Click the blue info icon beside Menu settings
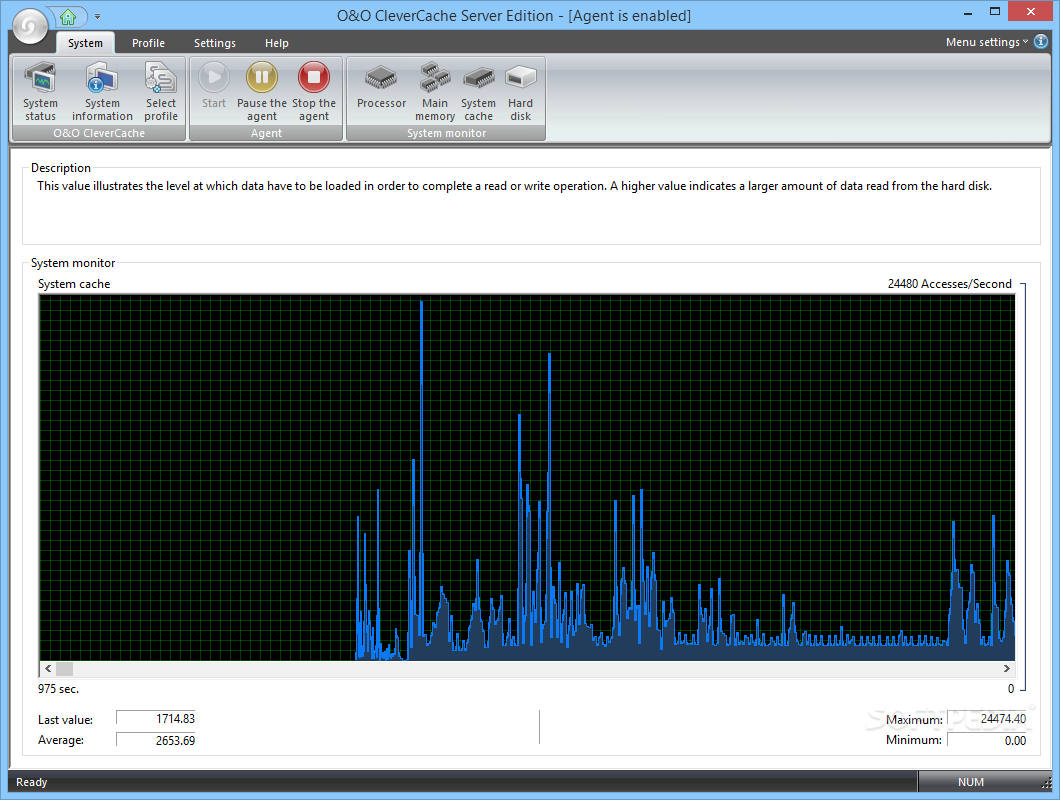Screen dimensions: 1060x800 click(1041, 42)
